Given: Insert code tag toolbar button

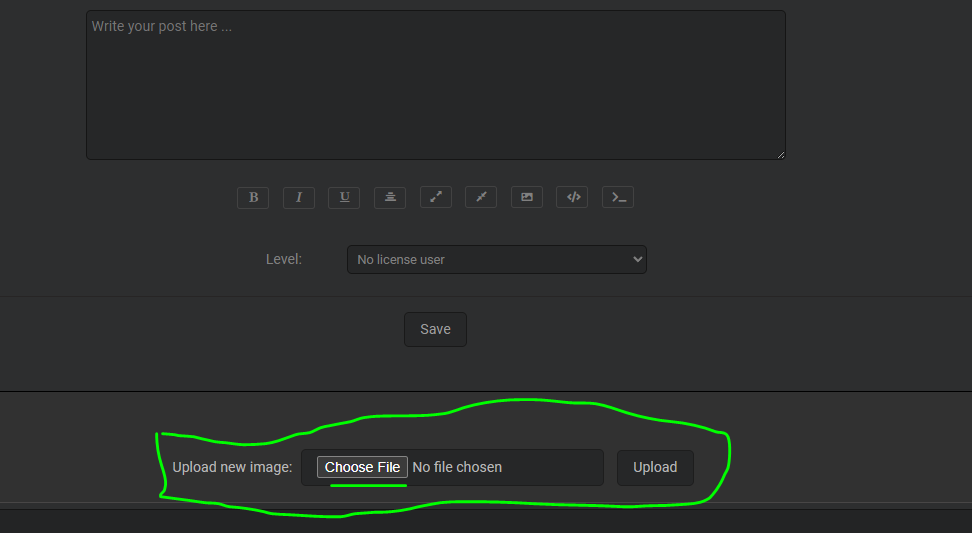Looking at the screenshot, I should (x=572, y=197).
